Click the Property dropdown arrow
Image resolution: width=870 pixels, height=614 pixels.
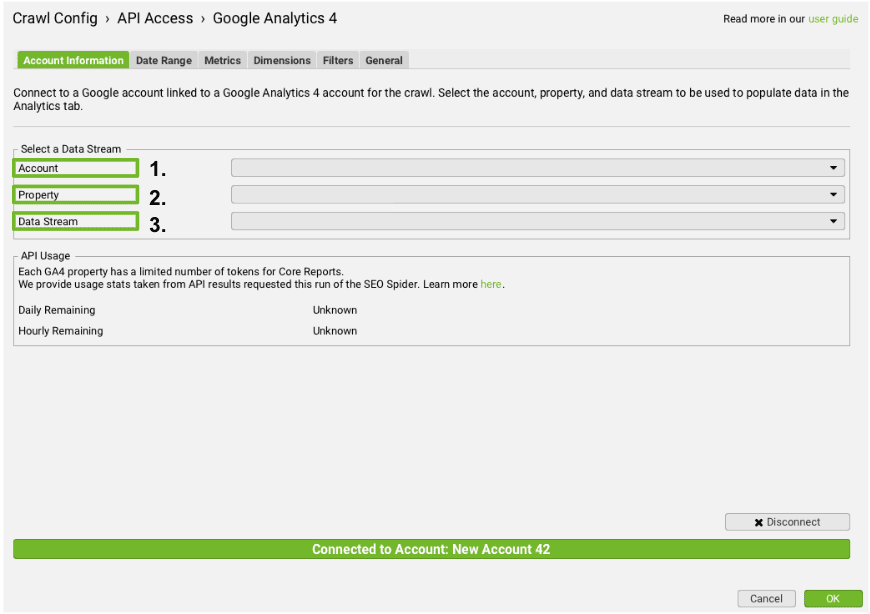(x=834, y=194)
